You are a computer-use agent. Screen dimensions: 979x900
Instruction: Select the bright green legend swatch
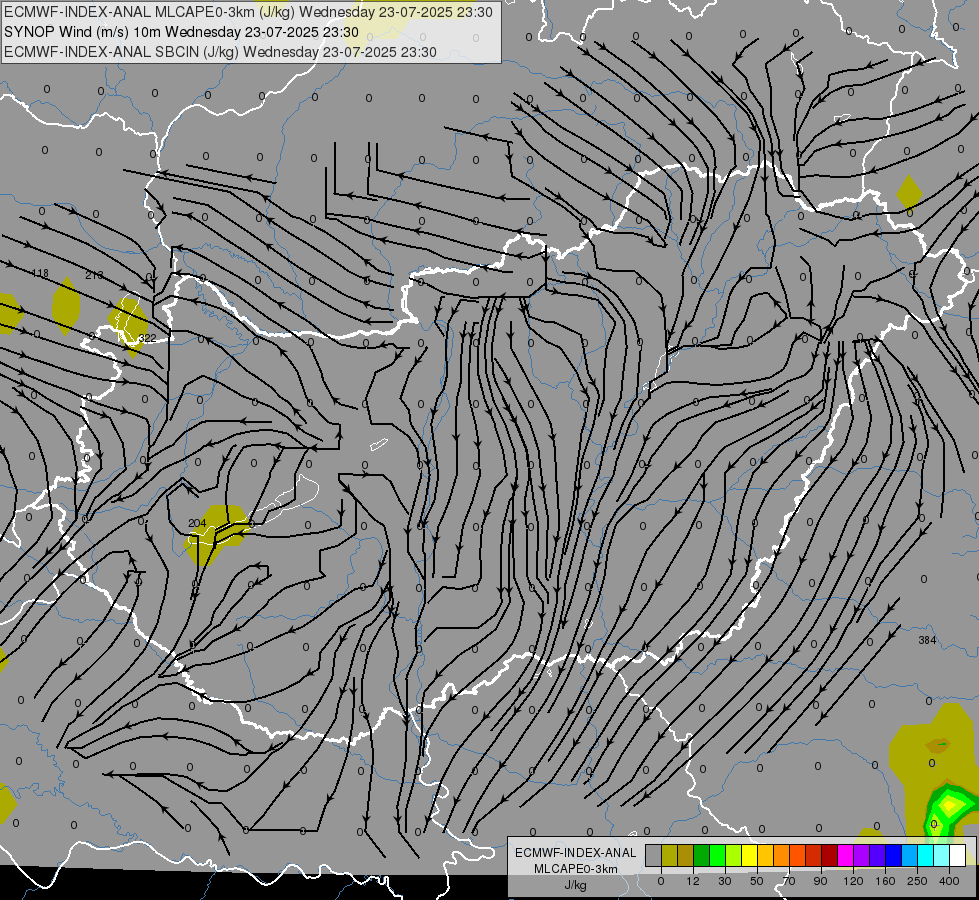(x=717, y=855)
